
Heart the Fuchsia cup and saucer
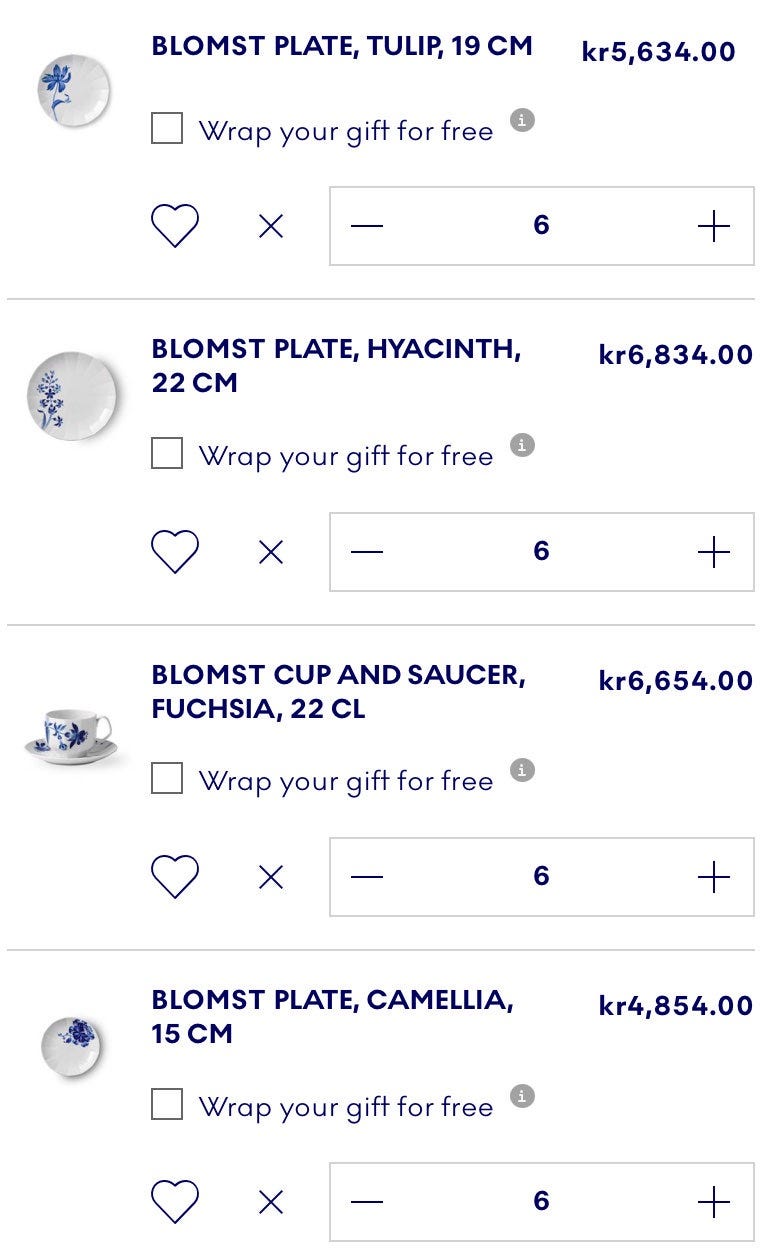tap(175, 877)
